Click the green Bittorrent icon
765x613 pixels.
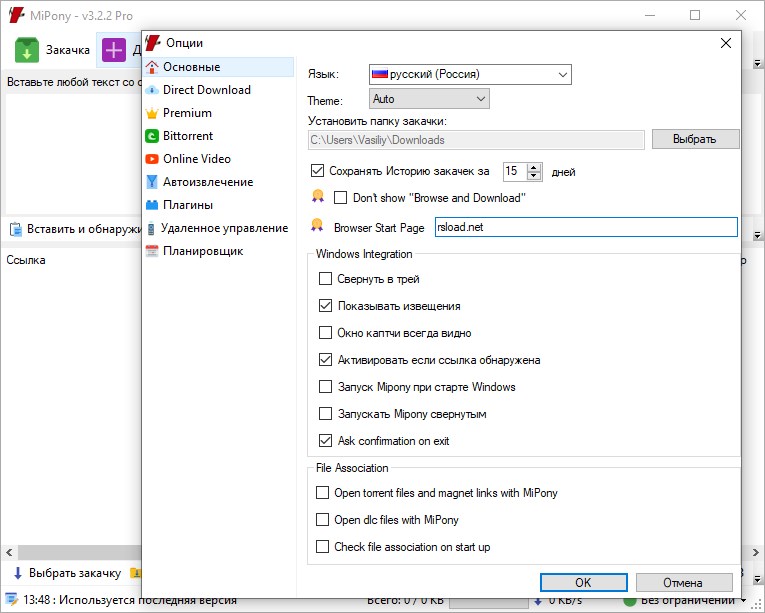(152, 136)
